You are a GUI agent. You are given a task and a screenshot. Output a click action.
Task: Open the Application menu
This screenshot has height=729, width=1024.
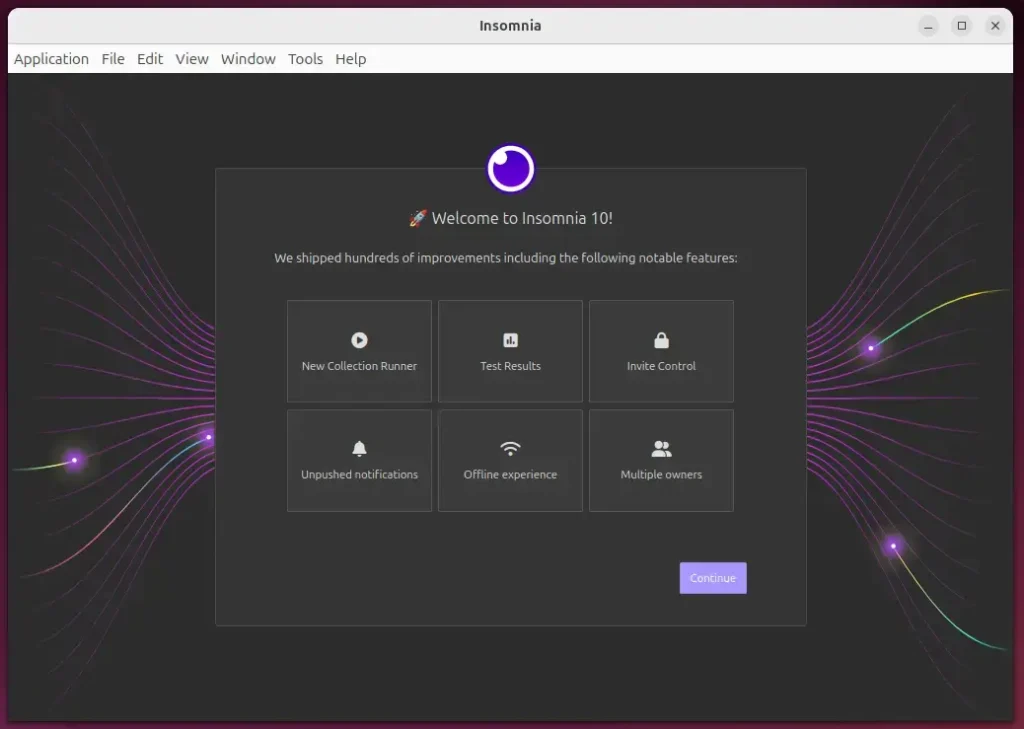[x=52, y=59]
